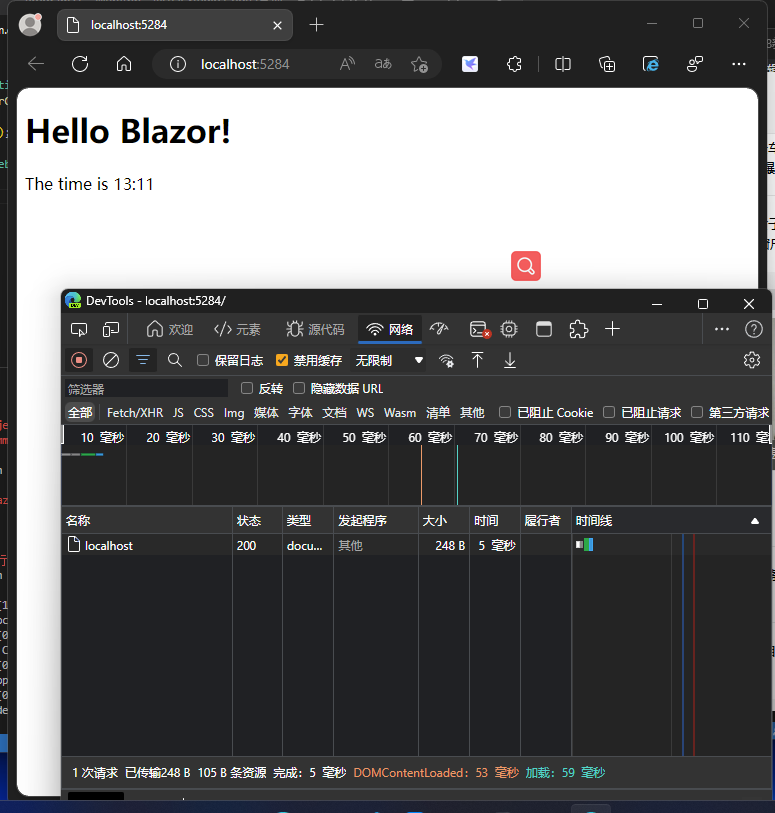This screenshot has height=813, width=775.
Task: Click the 时间线 column sort arrow
Action: [754, 521]
